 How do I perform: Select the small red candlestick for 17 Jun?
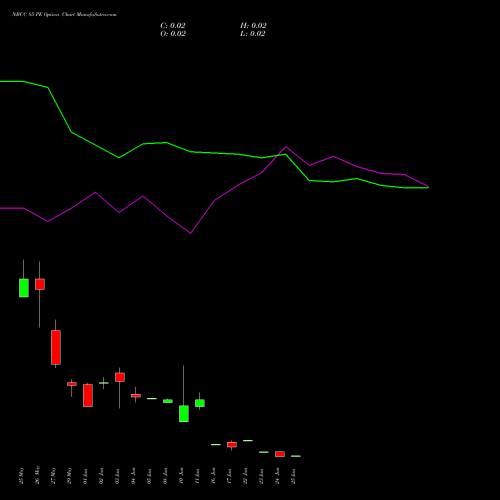click(232, 445)
